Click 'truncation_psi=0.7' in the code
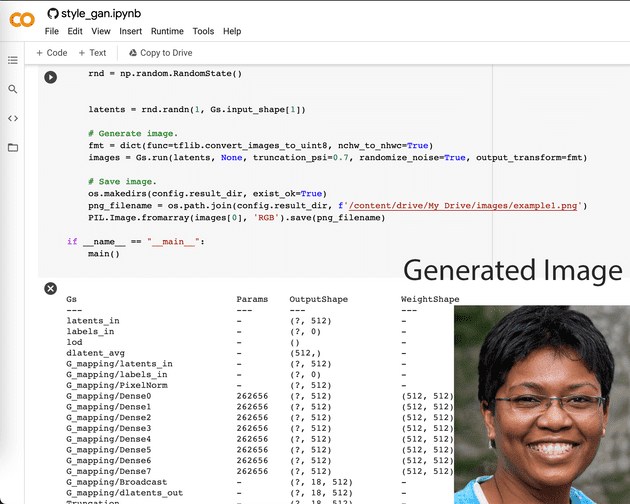The width and height of the screenshot is (630, 504). tap(301, 158)
